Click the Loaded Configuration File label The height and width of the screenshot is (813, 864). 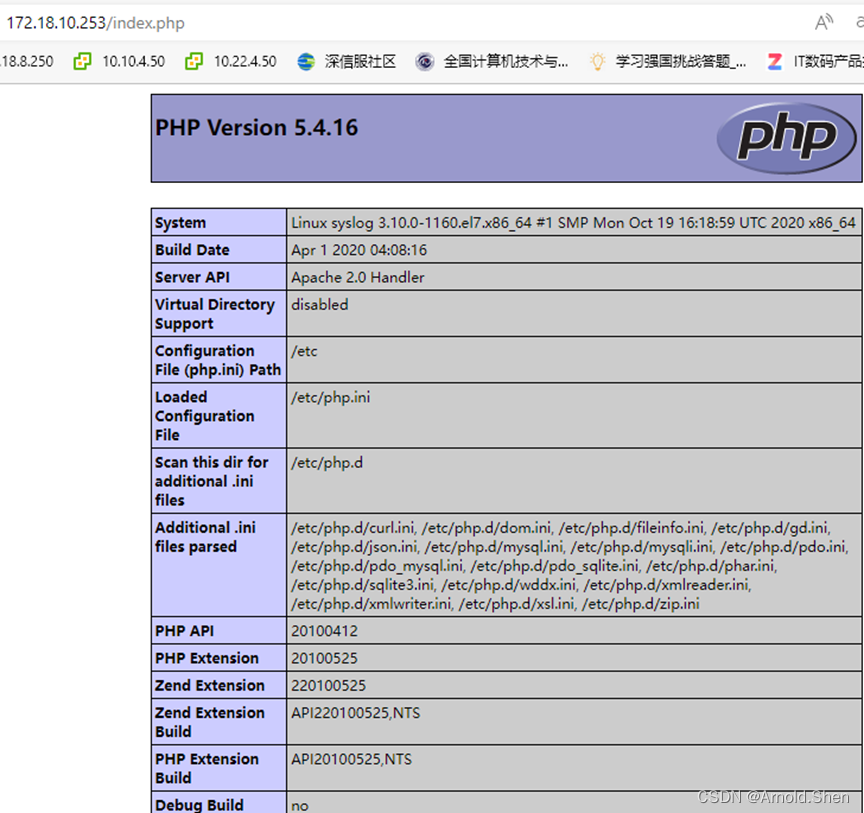tap(204, 416)
